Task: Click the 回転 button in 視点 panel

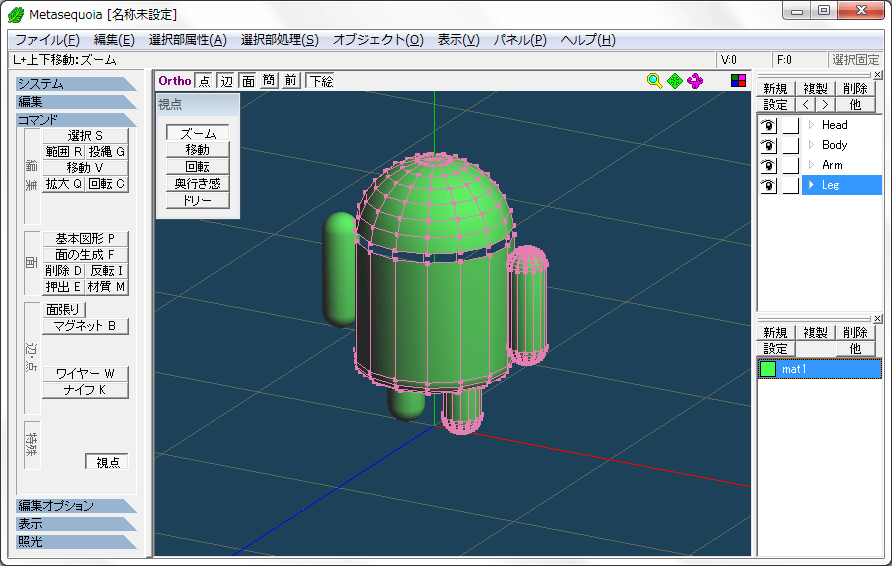Action: coord(197,167)
